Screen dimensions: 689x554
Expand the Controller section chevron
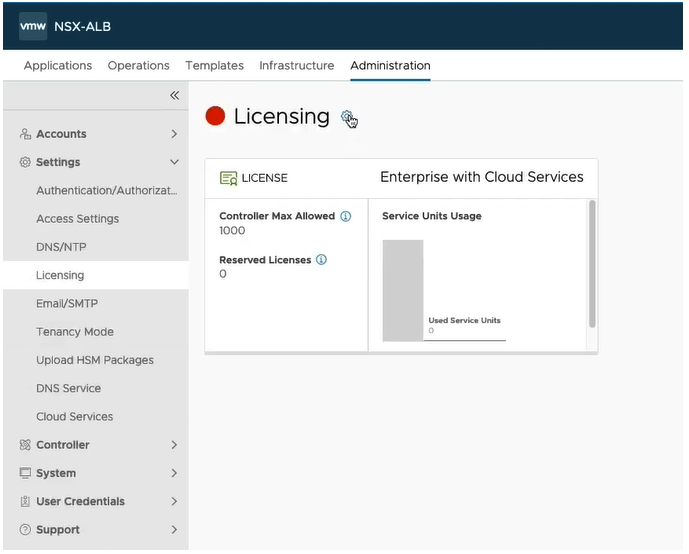[x=174, y=445]
